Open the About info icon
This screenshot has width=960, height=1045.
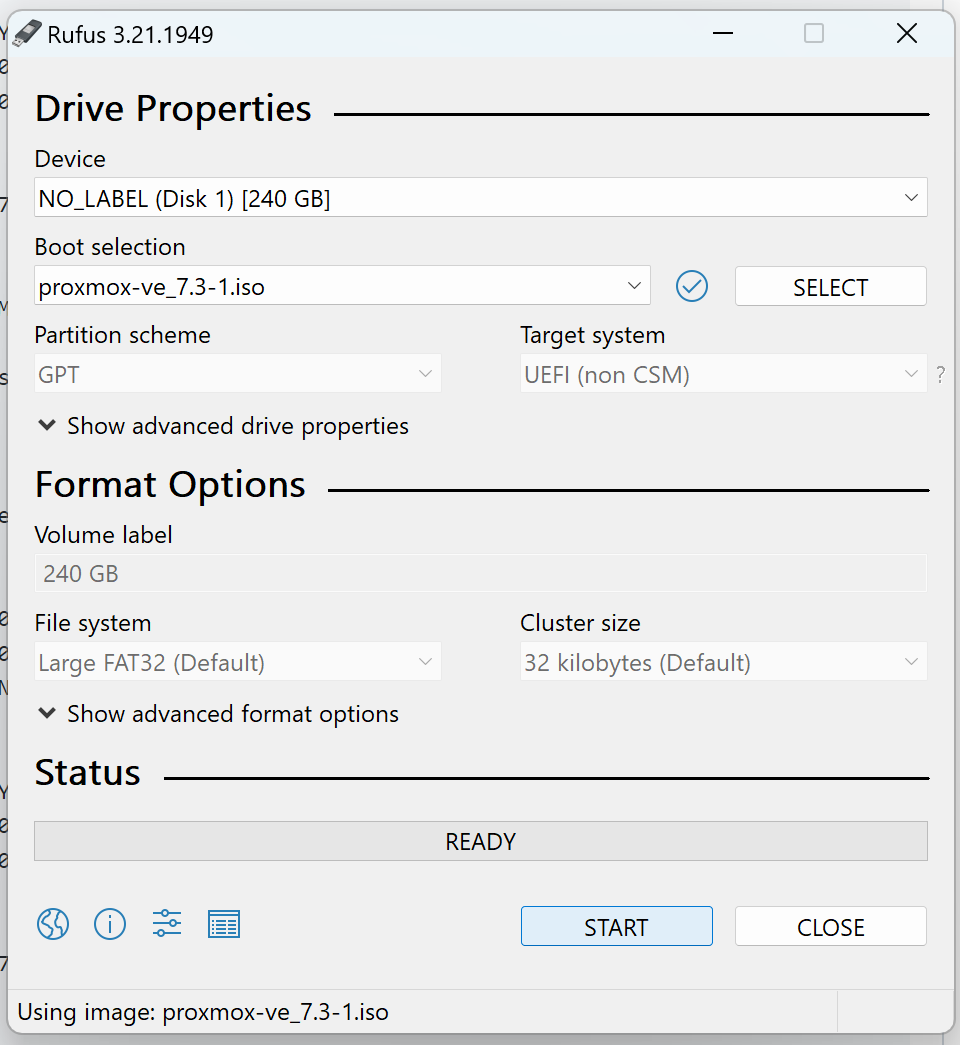(110, 924)
